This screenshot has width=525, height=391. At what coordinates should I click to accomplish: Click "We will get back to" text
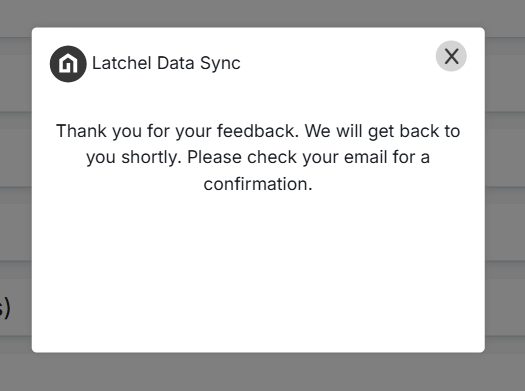[382, 131]
